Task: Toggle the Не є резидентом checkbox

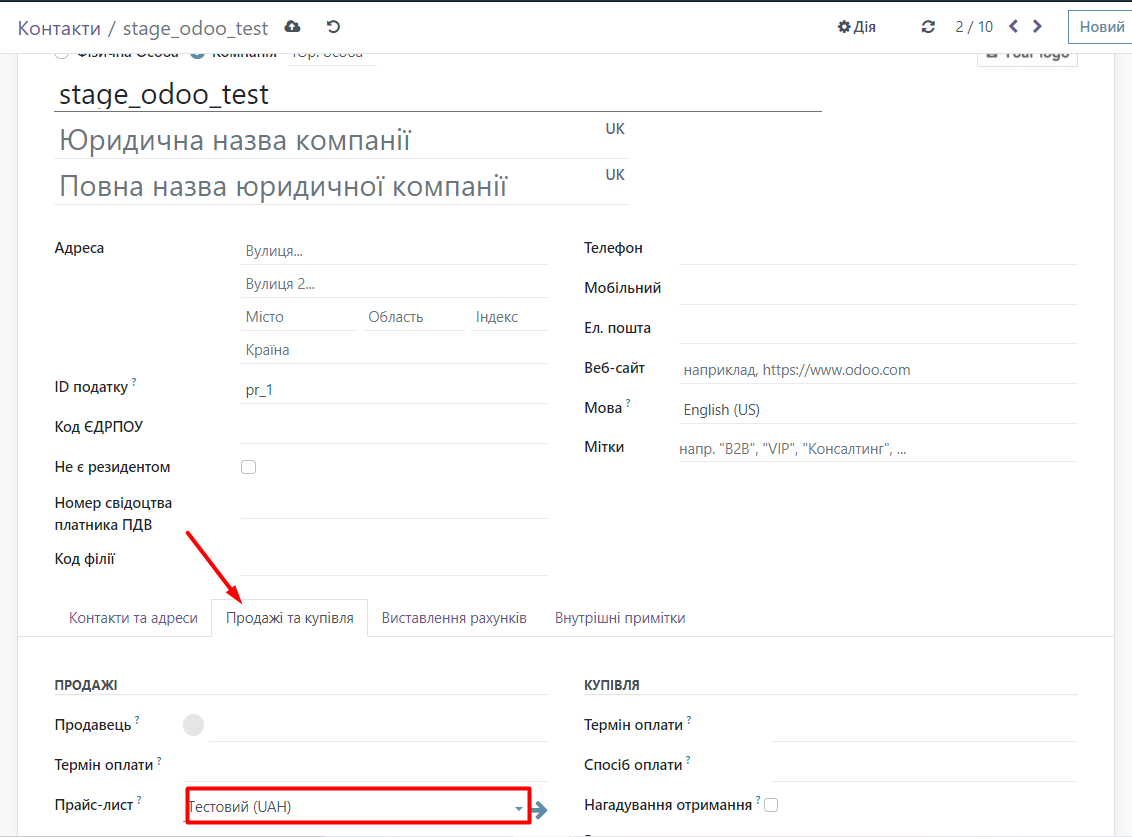Action: 249,467
